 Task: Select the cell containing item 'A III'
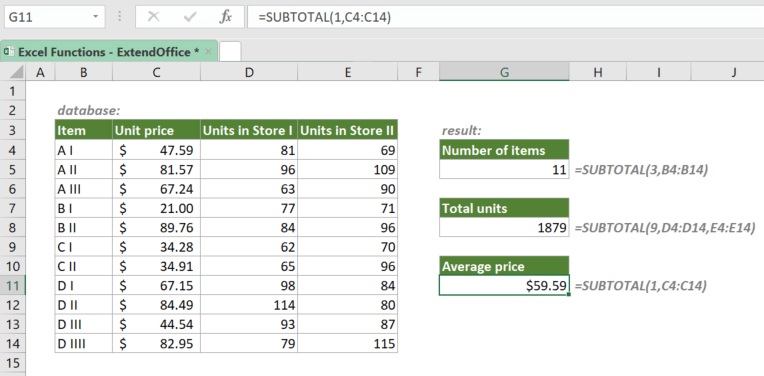point(84,188)
